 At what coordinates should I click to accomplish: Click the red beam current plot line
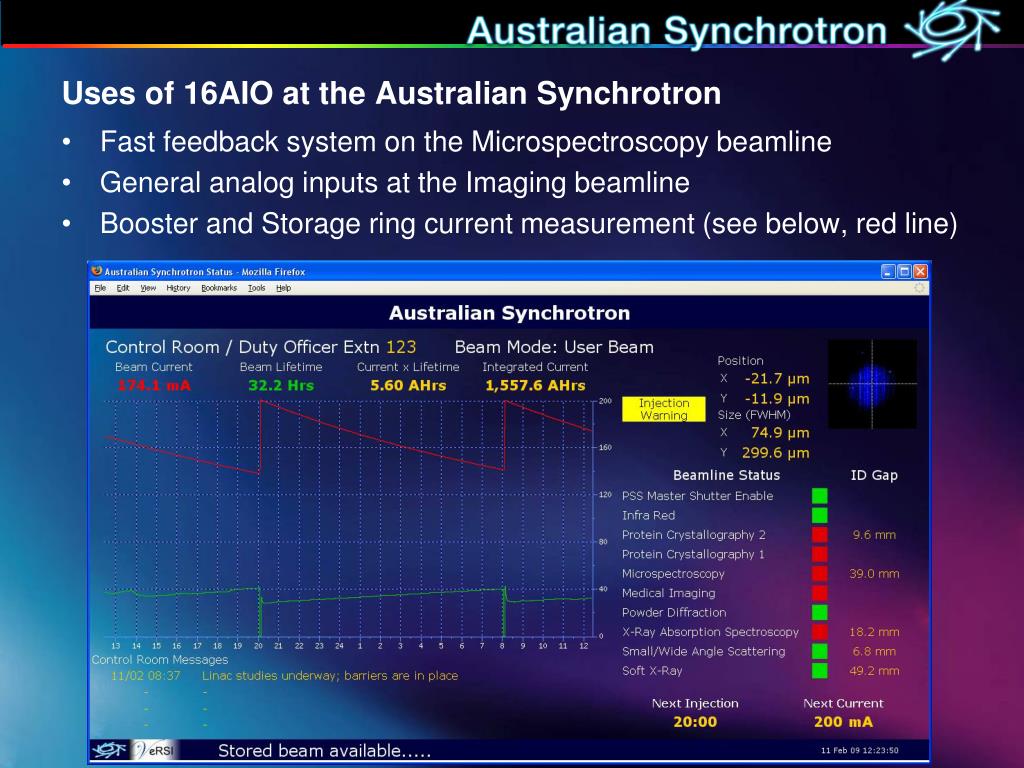[x=382, y=441]
